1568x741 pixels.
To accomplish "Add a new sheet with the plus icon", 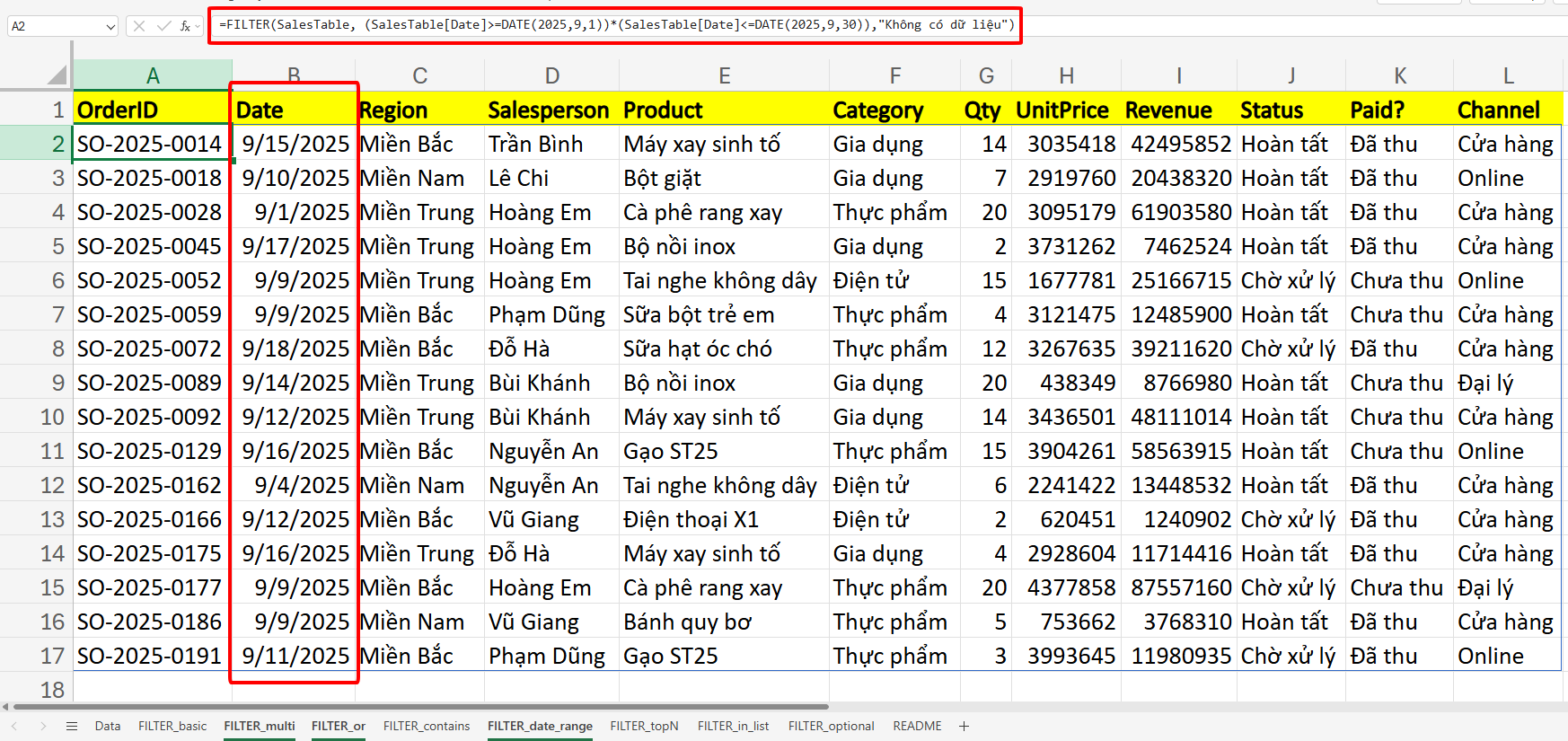I will click(x=964, y=726).
